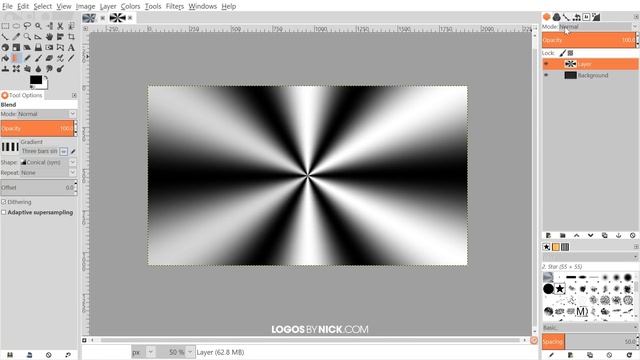
Task: Open the Tool Options panel menu
Action: (74, 95)
